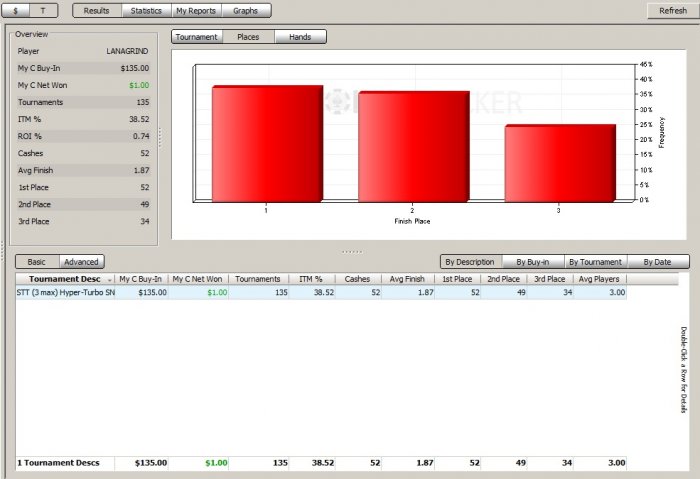Click the green $1.00 overview net won
700x479 pixels.
point(139,85)
